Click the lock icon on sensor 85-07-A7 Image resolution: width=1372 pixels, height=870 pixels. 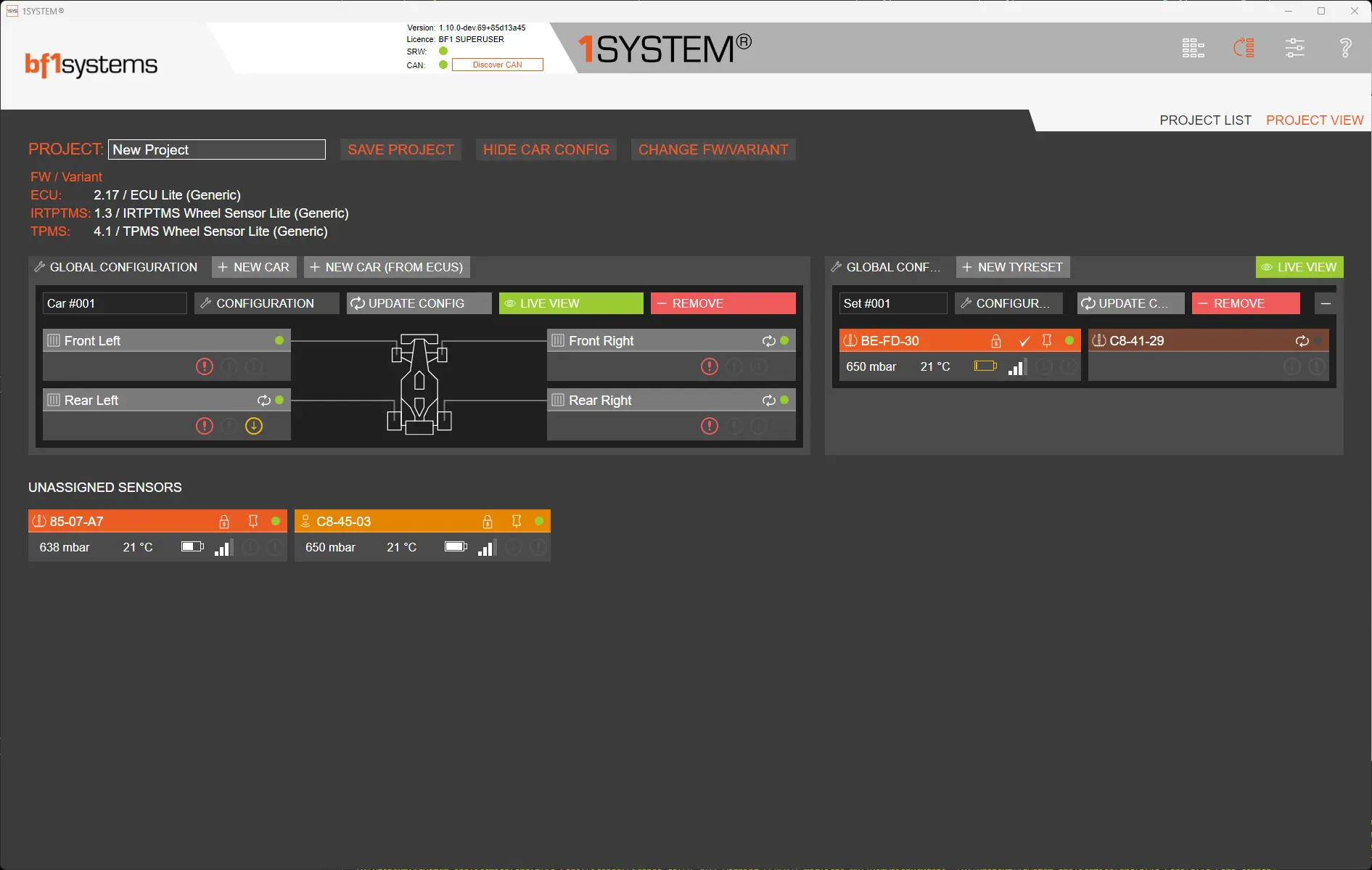point(224,522)
